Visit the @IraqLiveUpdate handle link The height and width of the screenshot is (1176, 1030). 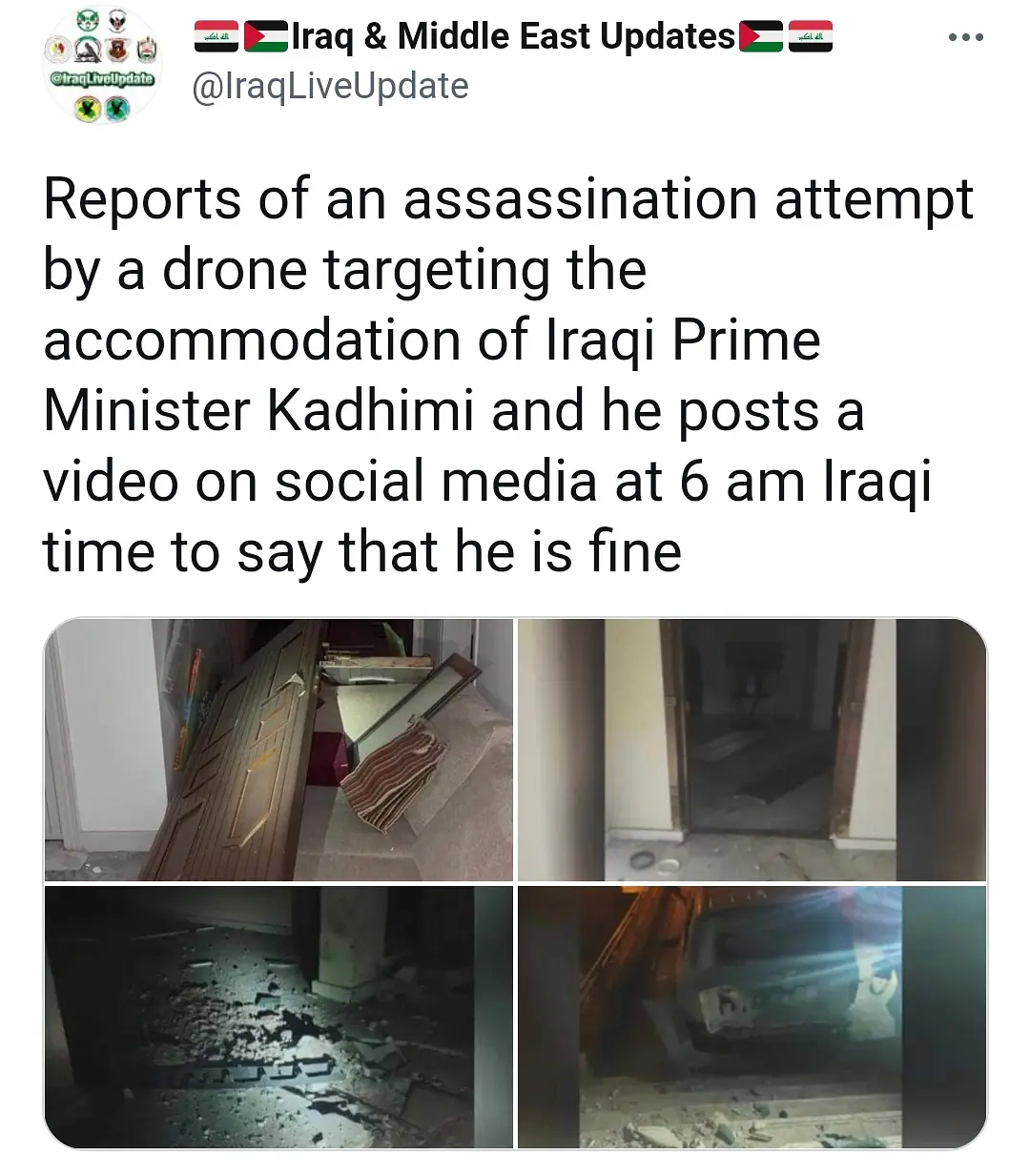pos(330,86)
